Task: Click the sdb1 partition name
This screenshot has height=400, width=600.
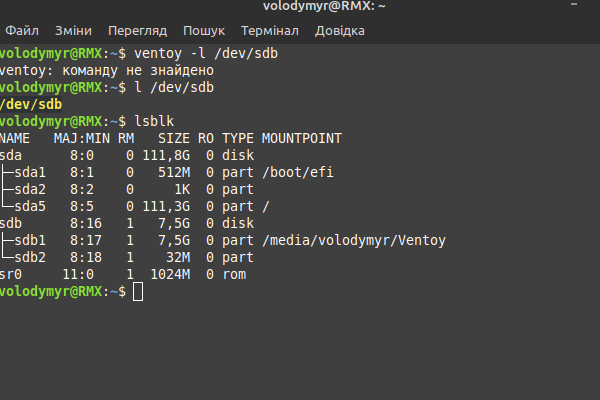Action: coord(30,240)
